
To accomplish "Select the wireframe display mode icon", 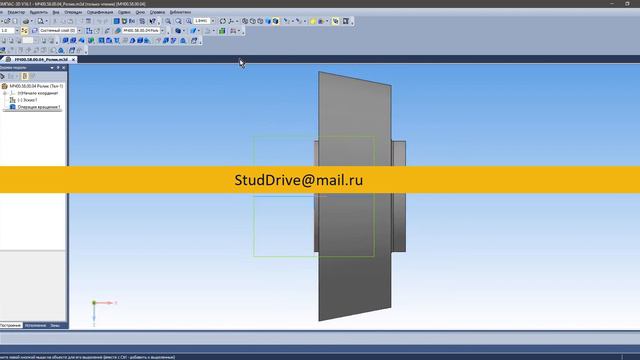I will [245, 21].
